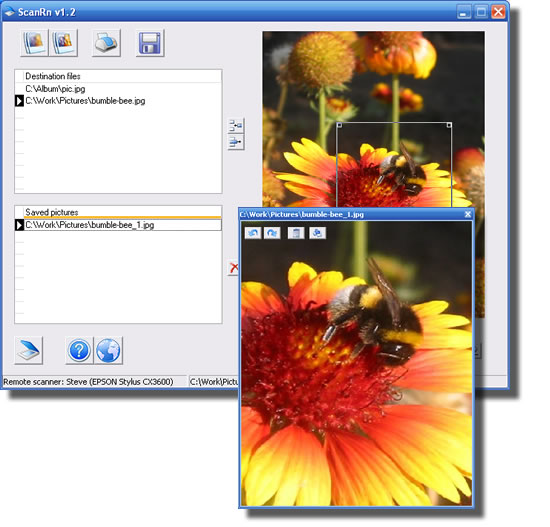Screen dimensions: 550x527
Task: Rotate preview image clockwise
Action: [x=272, y=233]
